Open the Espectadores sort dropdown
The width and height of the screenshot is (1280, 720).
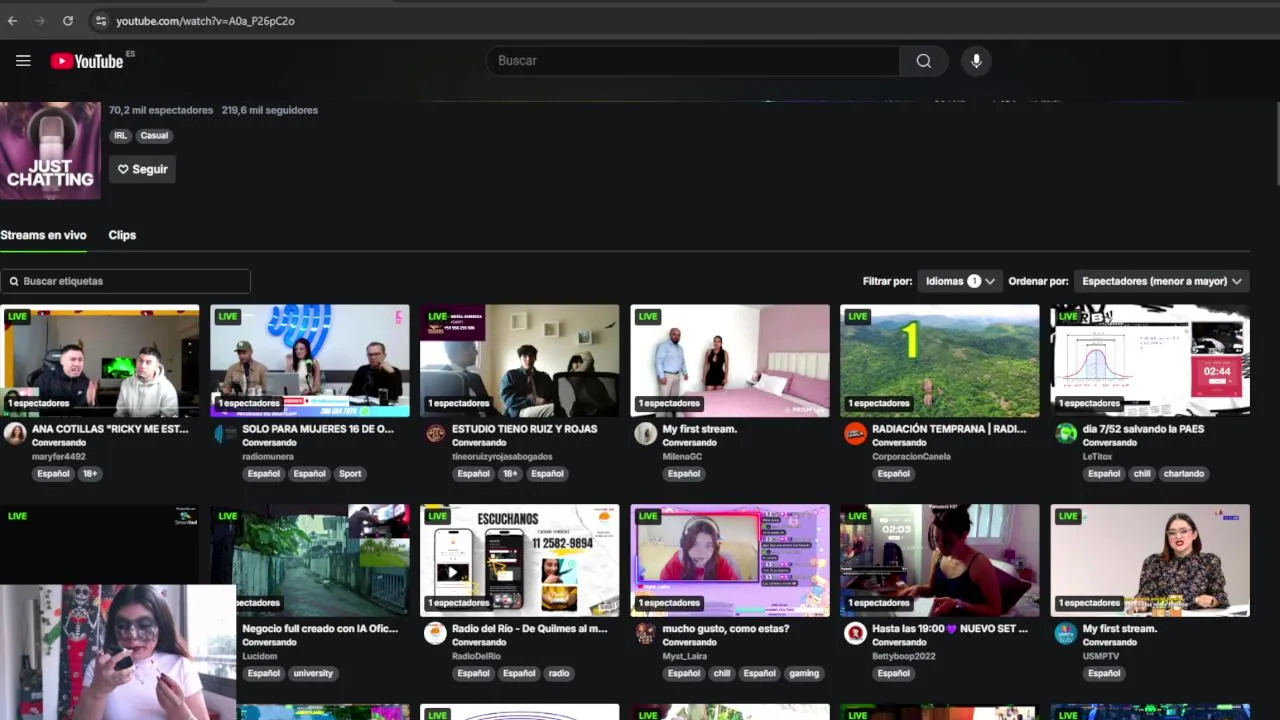pyautogui.click(x=1161, y=281)
